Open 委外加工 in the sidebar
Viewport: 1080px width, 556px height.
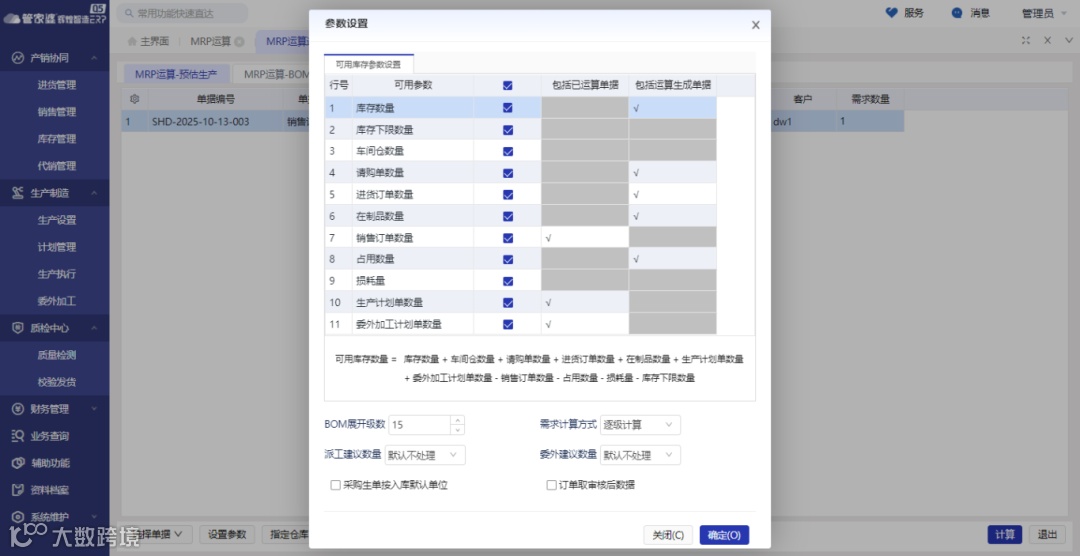[x=56, y=301]
